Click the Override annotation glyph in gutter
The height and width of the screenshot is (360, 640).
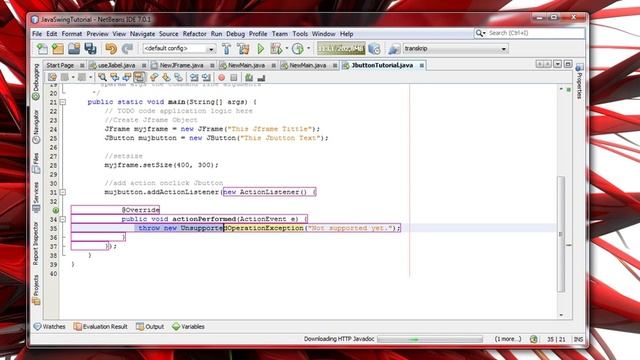click(x=56, y=210)
